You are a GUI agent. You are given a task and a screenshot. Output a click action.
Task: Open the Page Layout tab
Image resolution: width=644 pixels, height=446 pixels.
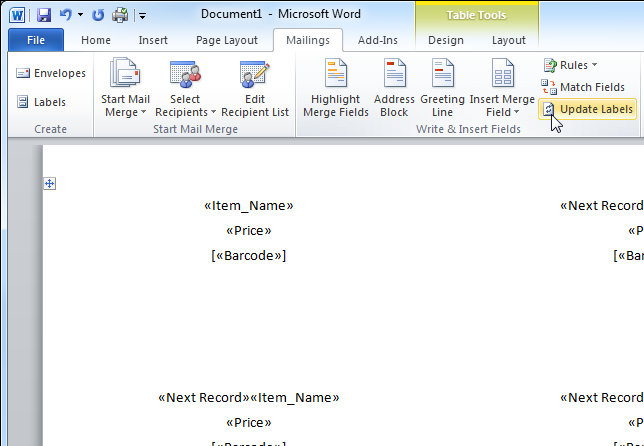(x=227, y=40)
